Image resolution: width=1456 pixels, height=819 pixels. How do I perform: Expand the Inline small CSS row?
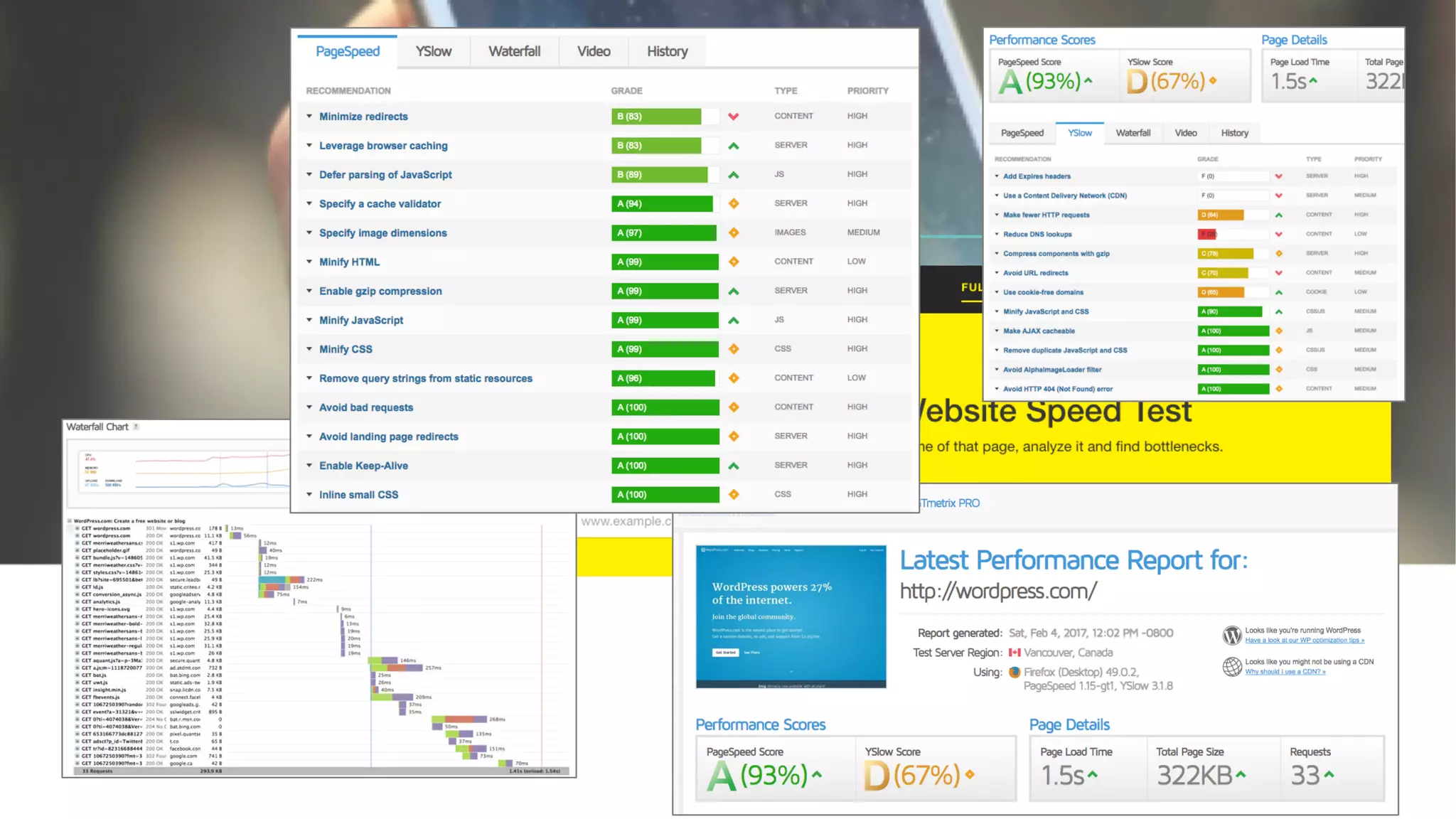click(x=309, y=494)
